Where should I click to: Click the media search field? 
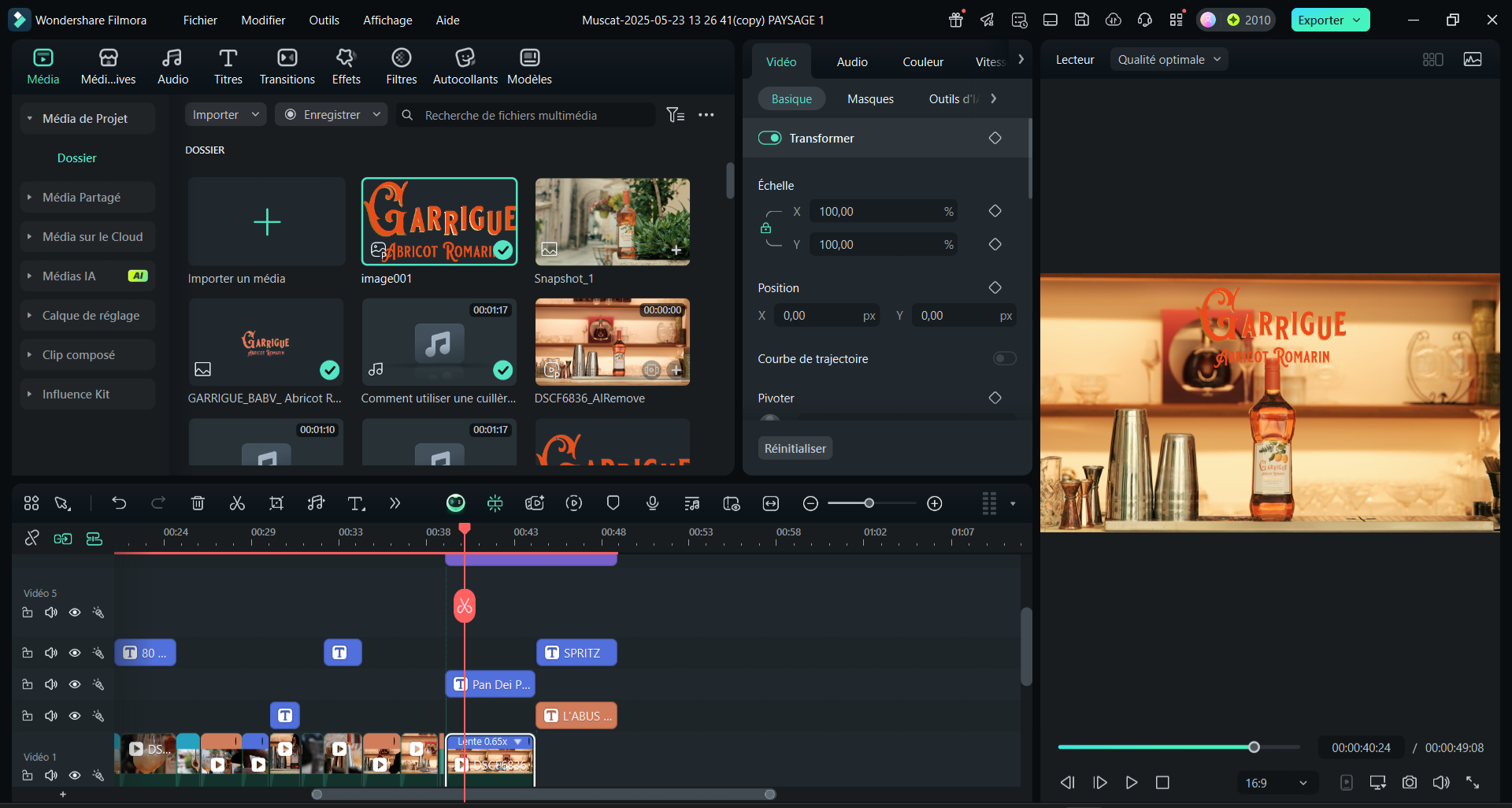(526, 115)
